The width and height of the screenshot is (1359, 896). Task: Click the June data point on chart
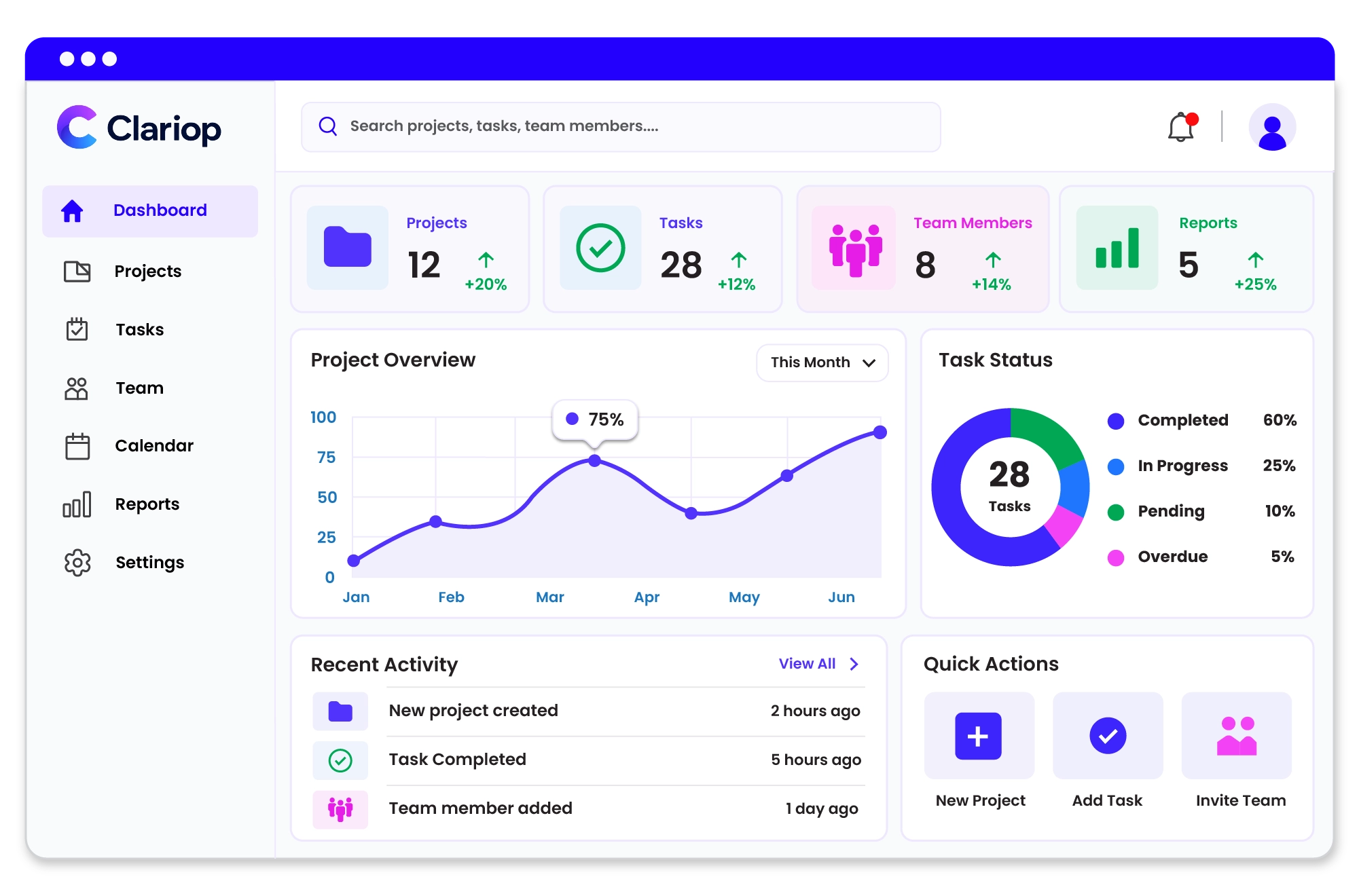point(880,432)
